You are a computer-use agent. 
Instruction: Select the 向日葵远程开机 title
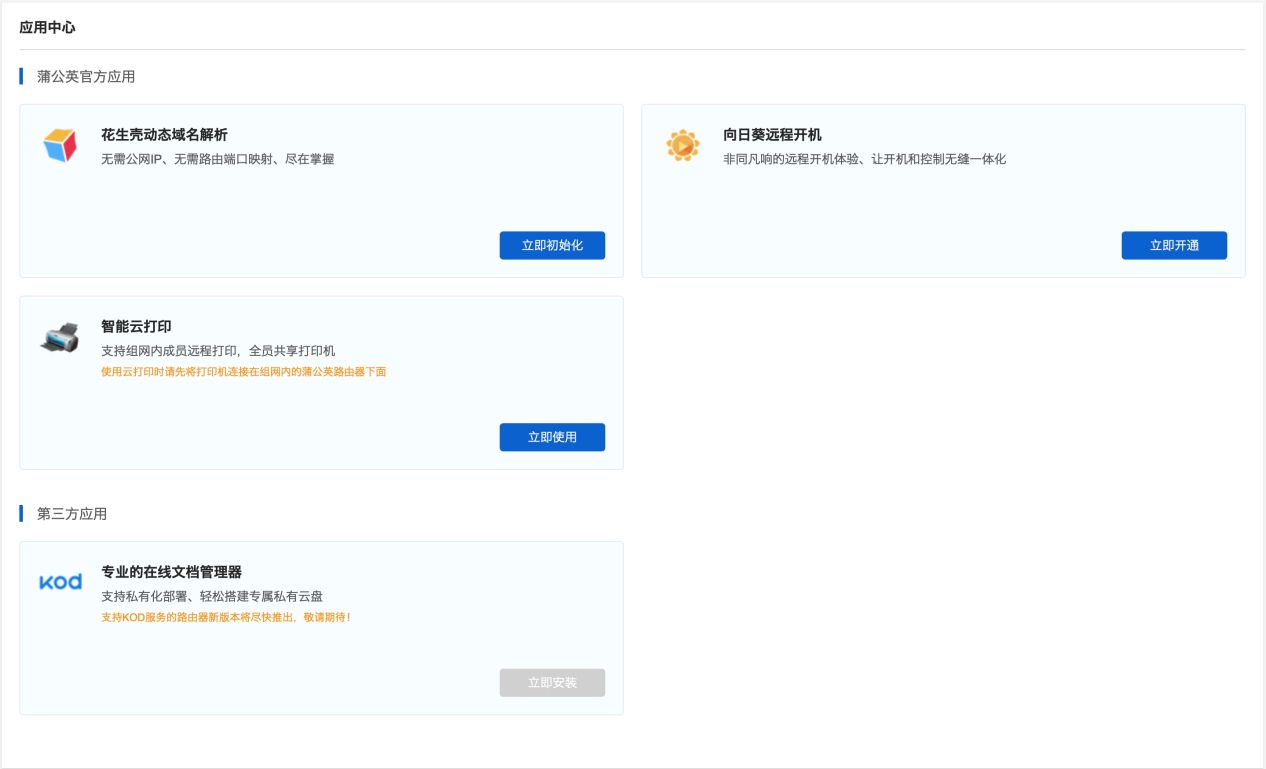(772, 134)
